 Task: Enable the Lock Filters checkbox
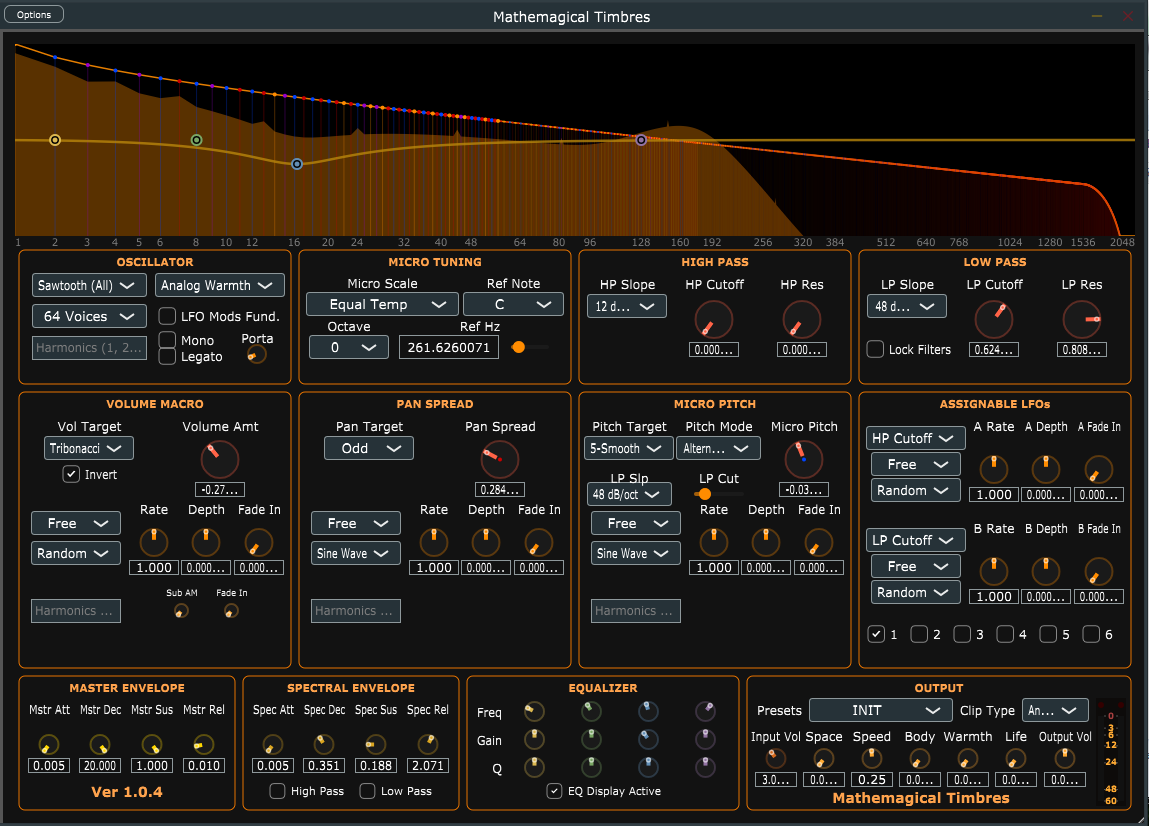click(875, 349)
